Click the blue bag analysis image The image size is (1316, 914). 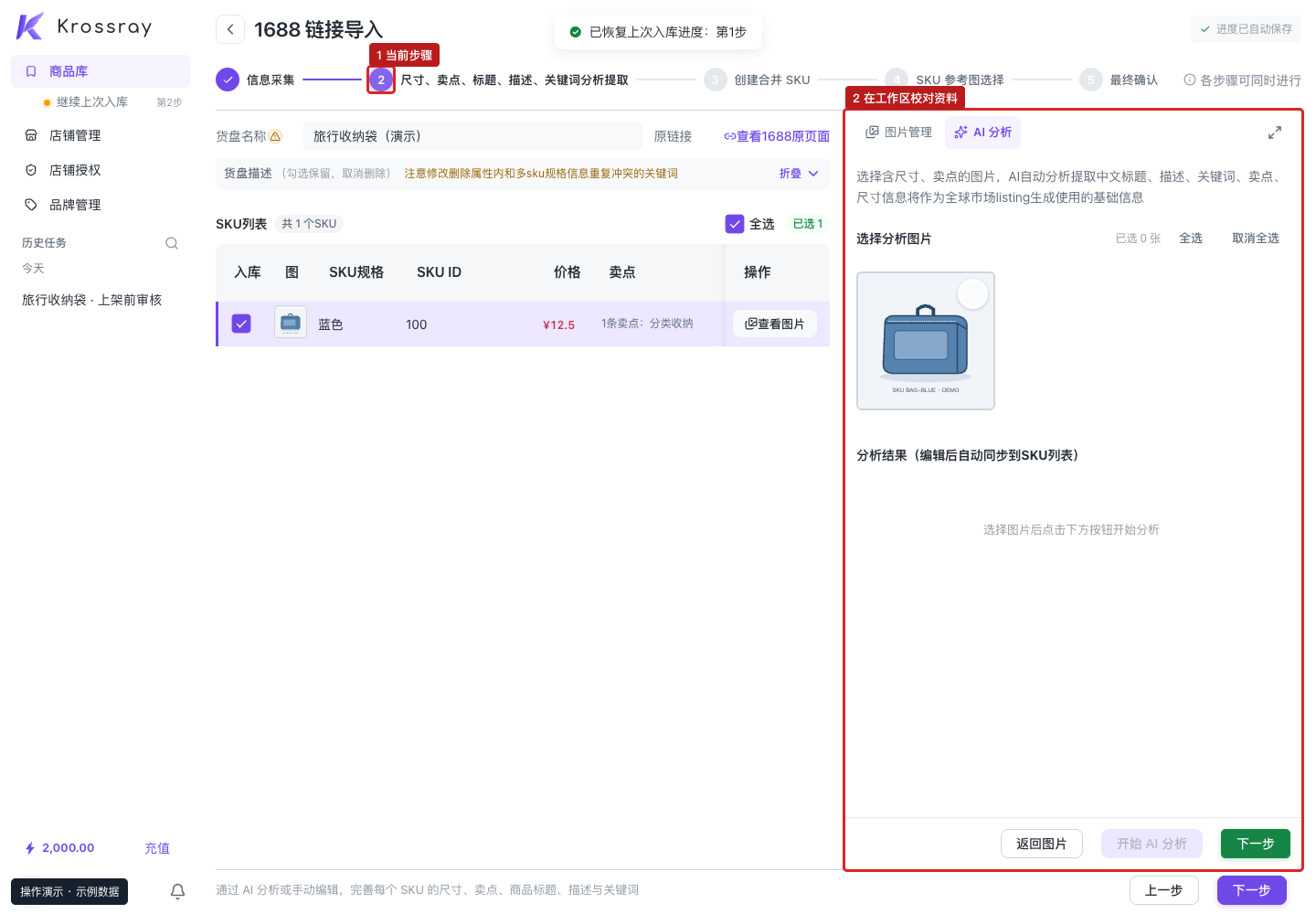(926, 341)
